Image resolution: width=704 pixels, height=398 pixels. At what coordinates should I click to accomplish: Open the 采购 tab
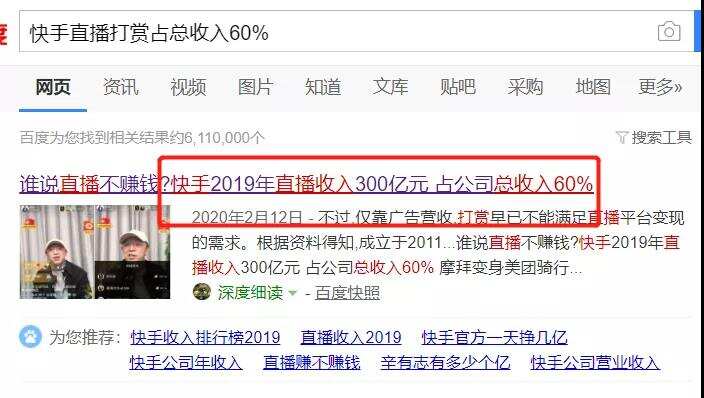coord(525,87)
